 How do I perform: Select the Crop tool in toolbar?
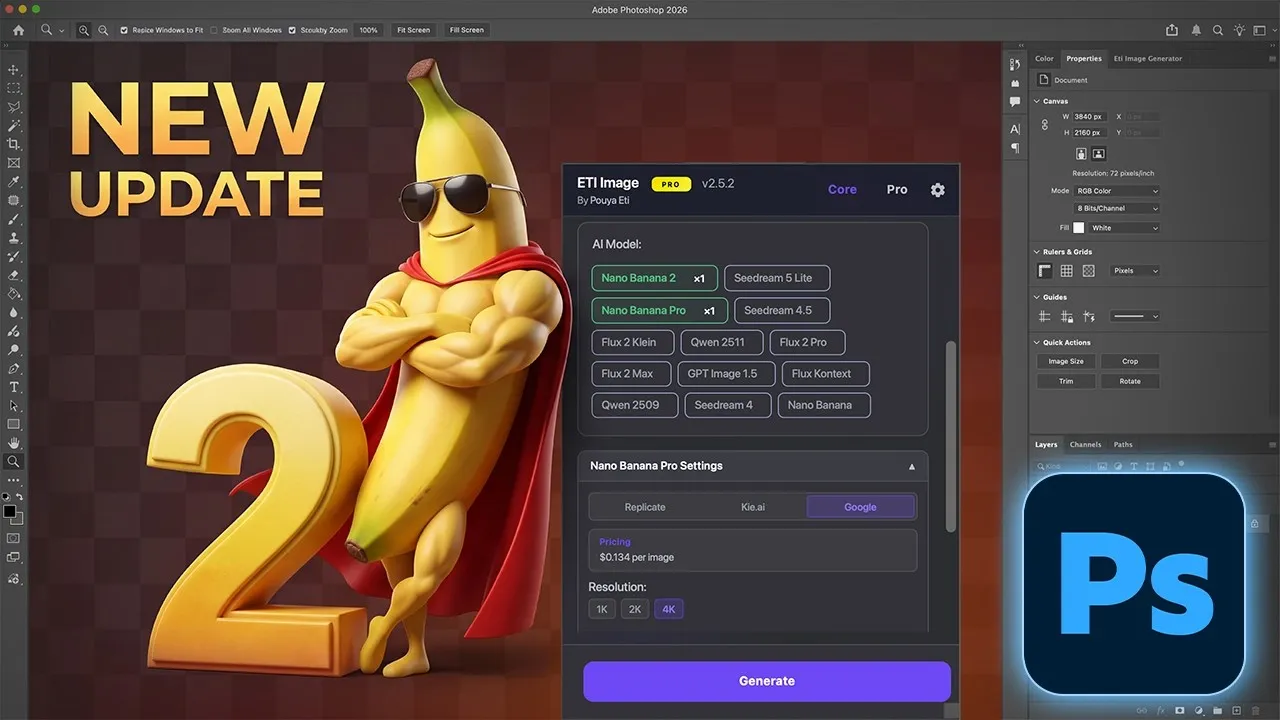click(x=14, y=144)
